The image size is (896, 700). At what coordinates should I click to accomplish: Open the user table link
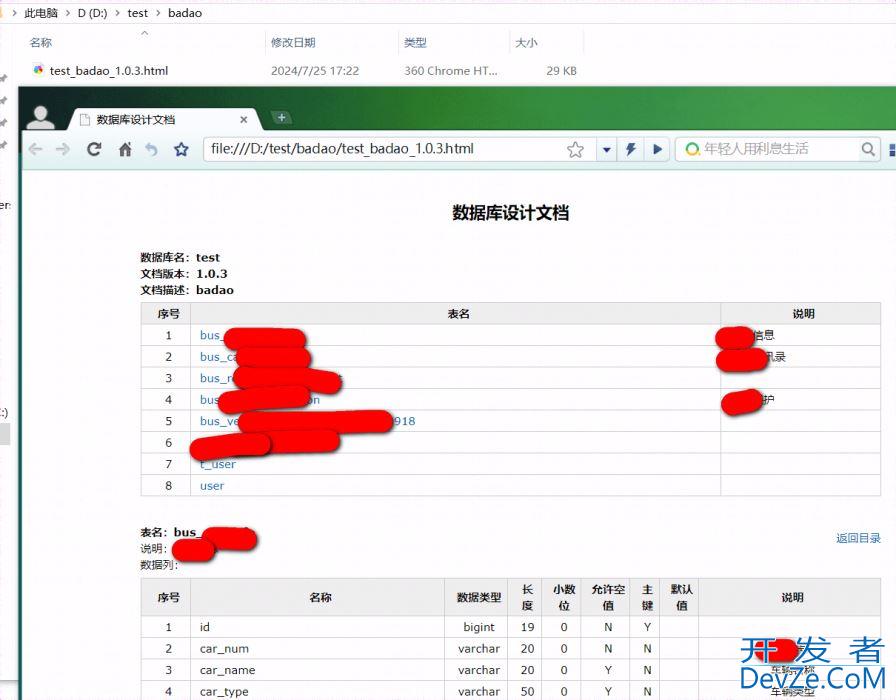tap(212, 486)
